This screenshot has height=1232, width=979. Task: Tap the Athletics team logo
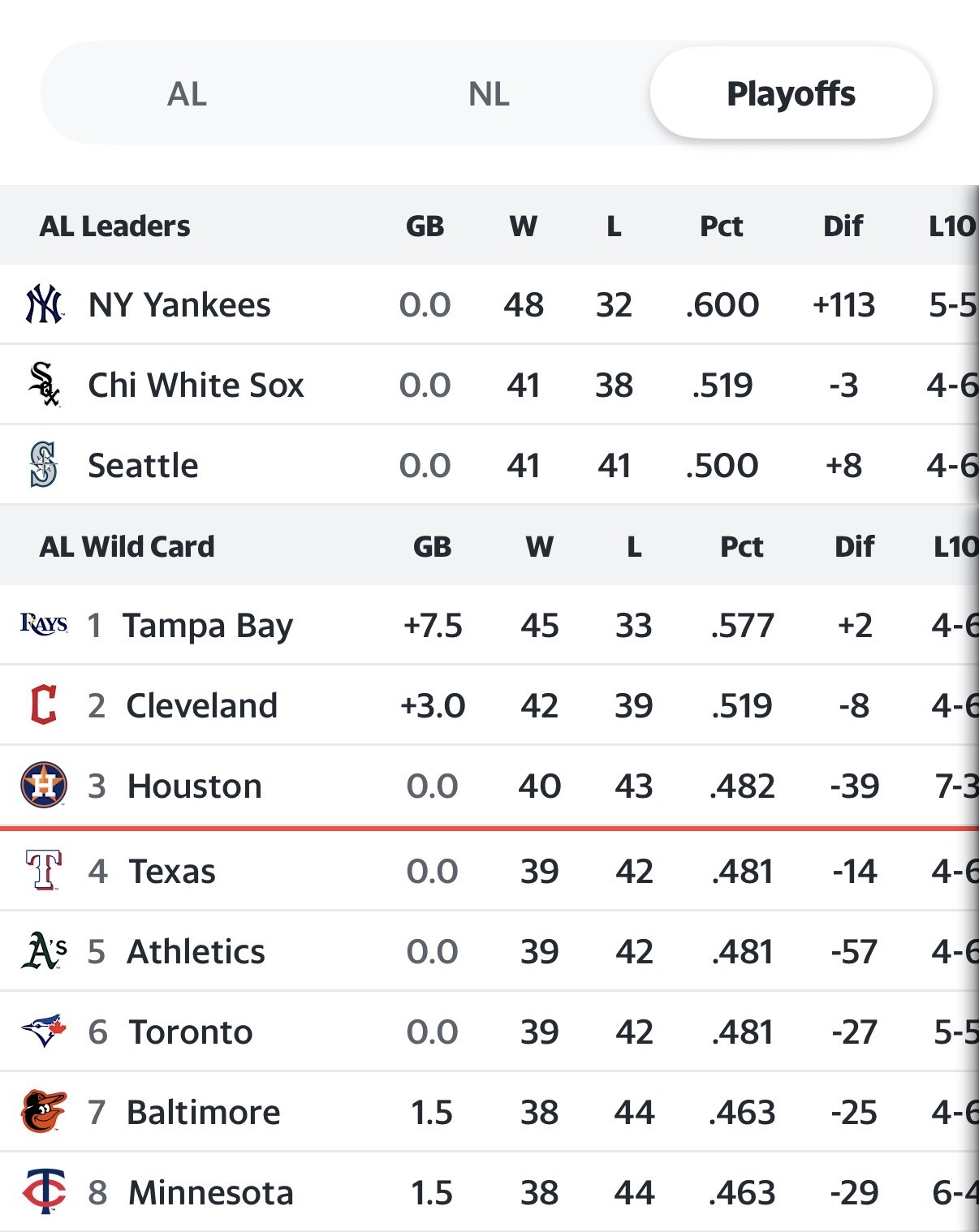44,950
